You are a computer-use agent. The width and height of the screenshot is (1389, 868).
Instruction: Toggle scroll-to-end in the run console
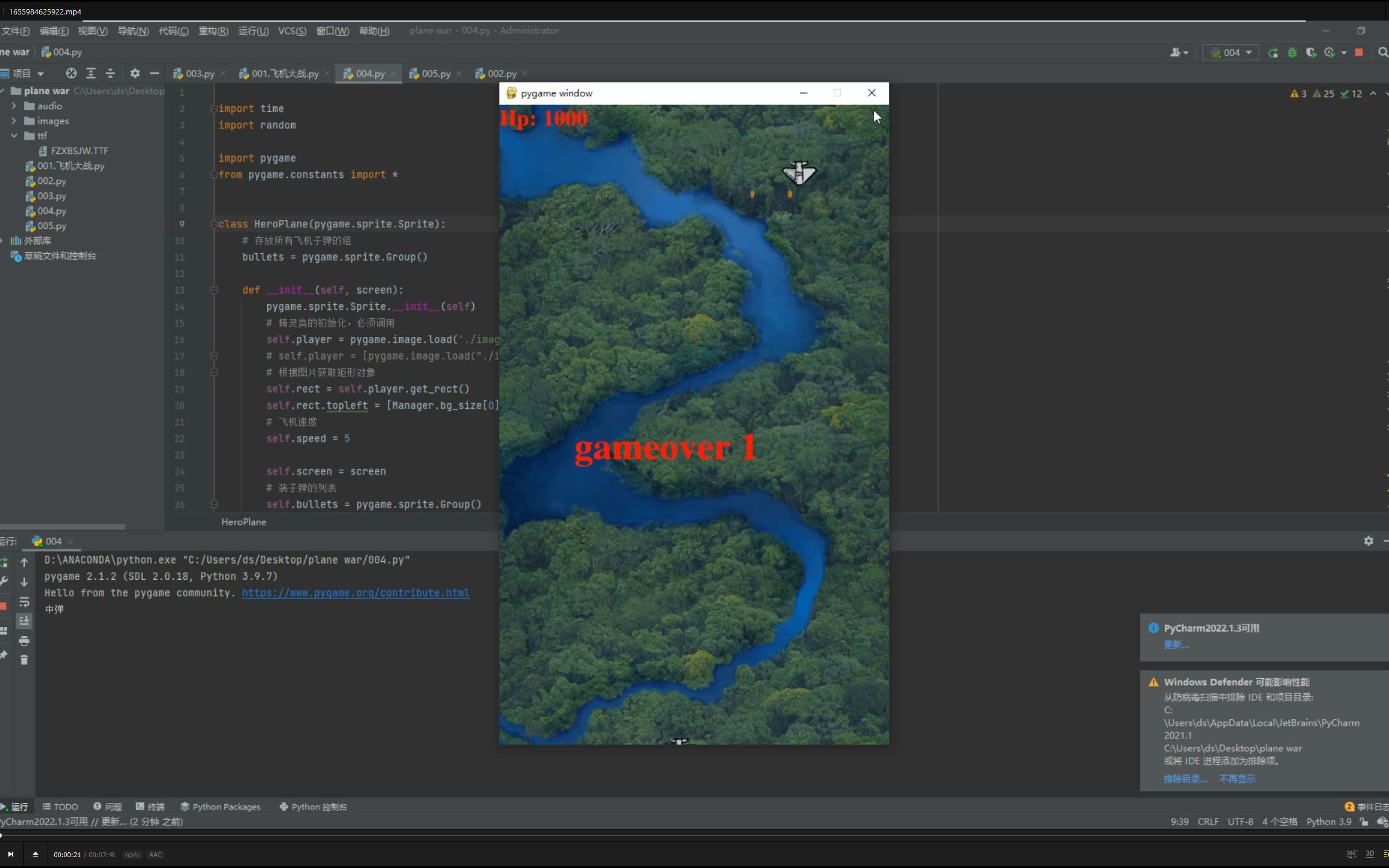pyautogui.click(x=24, y=621)
